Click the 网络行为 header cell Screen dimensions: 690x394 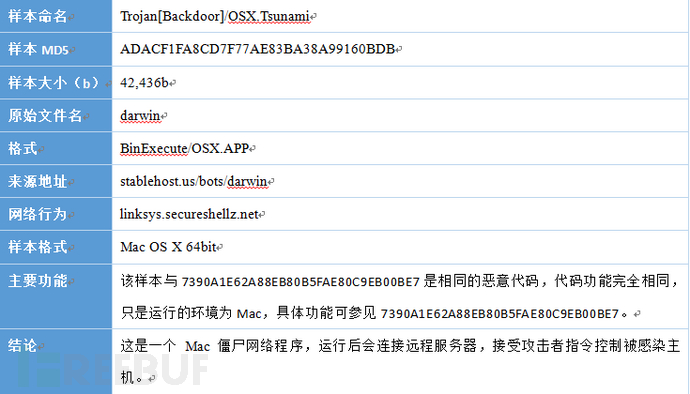56,214
